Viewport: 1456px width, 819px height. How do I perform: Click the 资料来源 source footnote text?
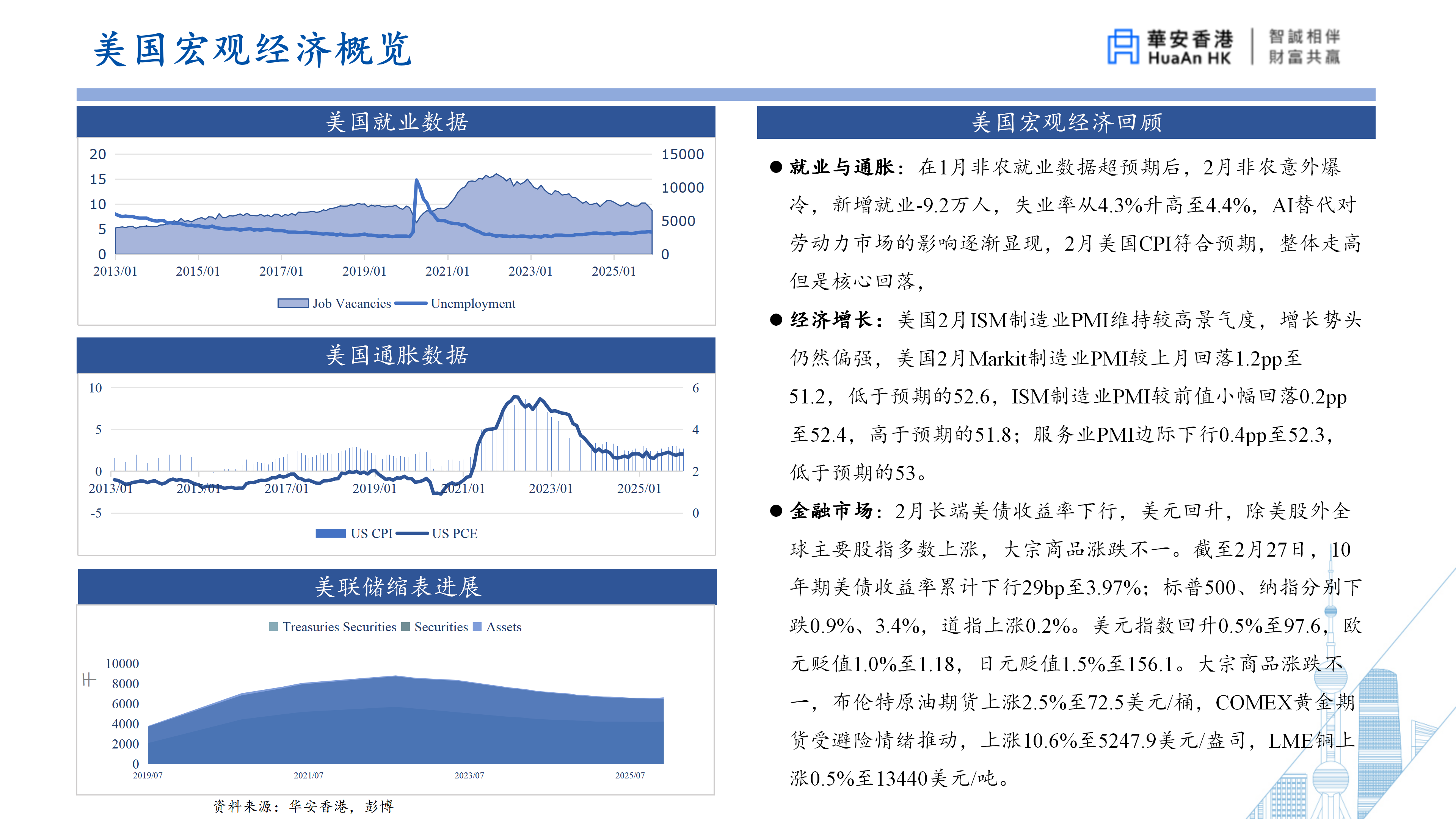pyautogui.click(x=303, y=806)
